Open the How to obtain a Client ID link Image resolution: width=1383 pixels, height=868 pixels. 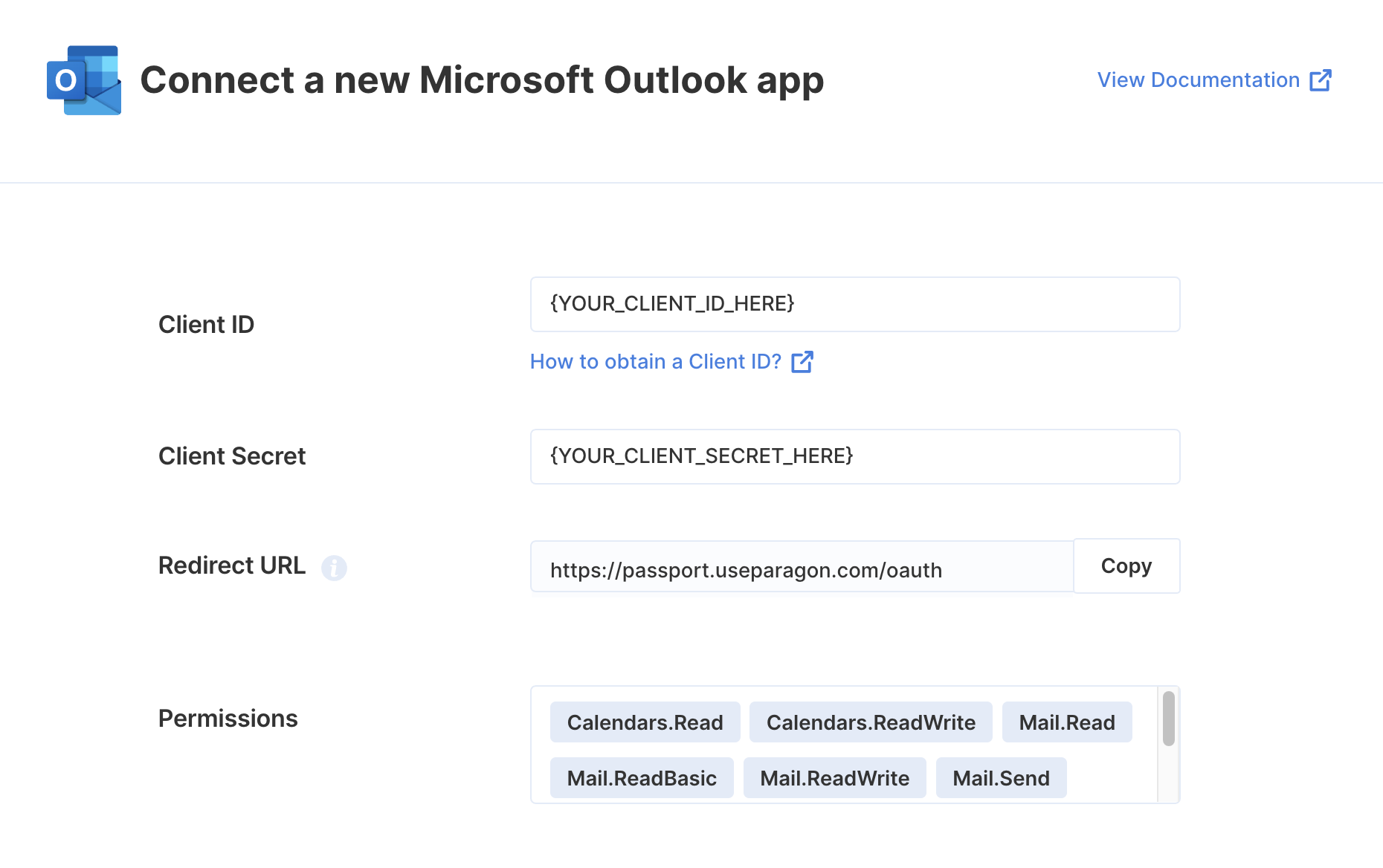[671, 362]
